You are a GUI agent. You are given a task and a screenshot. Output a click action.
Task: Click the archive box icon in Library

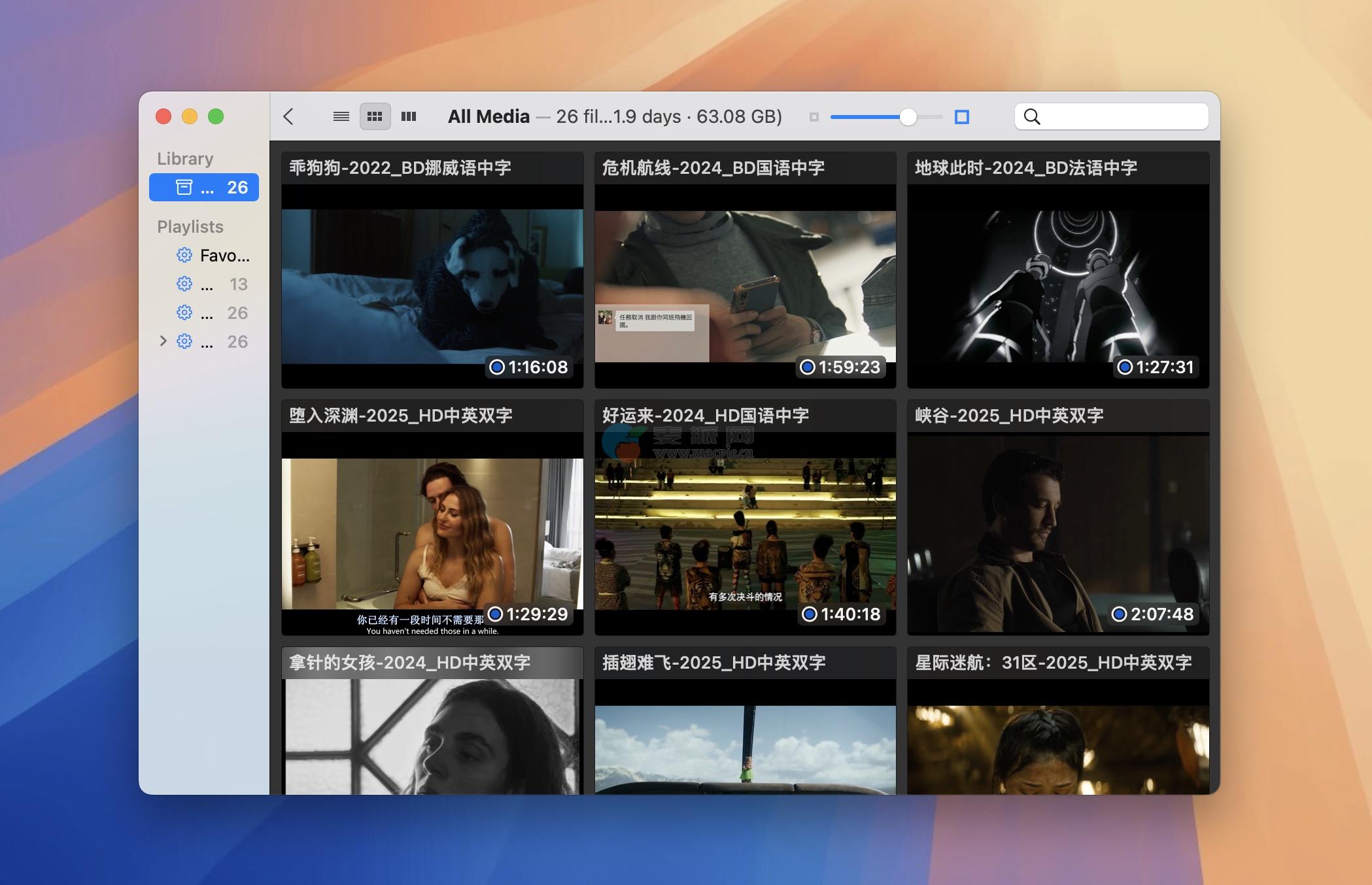[x=184, y=188]
